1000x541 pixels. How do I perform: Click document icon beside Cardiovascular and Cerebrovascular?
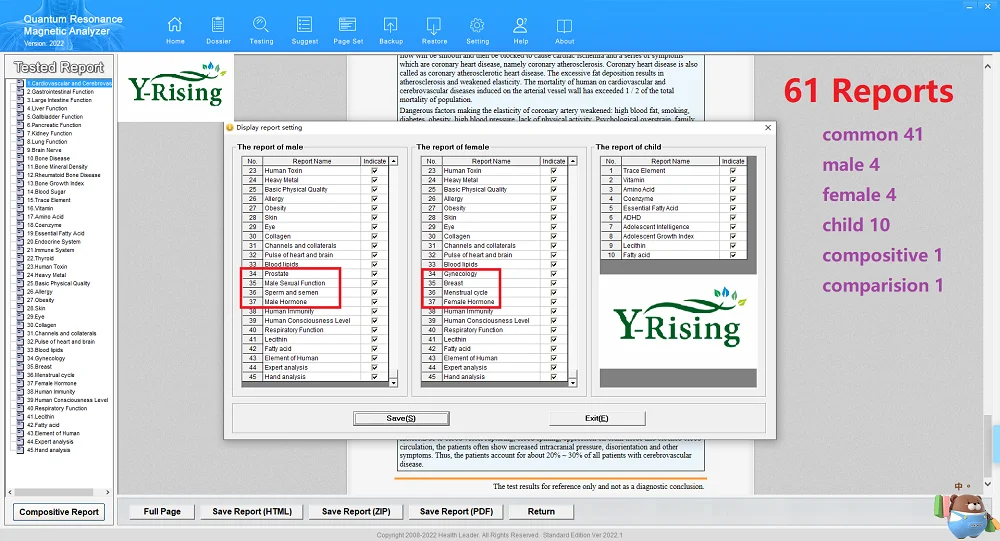click(x=20, y=84)
